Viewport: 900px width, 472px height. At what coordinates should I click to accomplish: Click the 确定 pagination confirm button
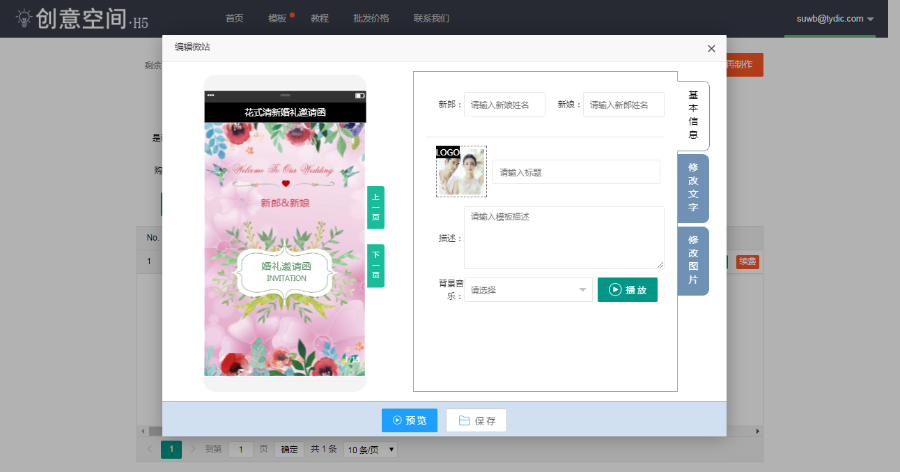coord(289,449)
